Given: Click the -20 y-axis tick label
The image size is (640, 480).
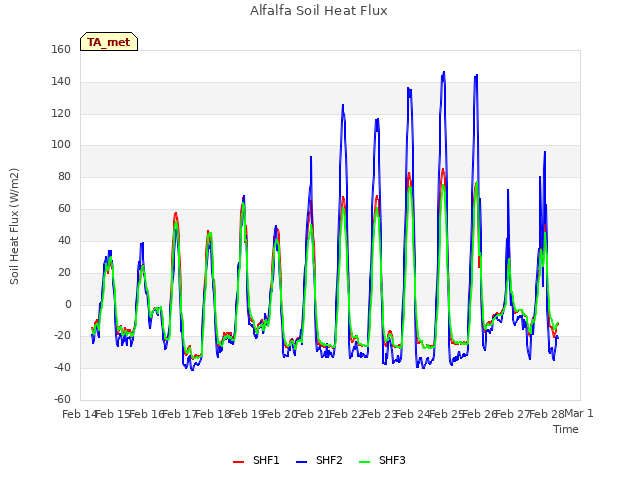Looking at the screenshot, I should tap(62, 336).
